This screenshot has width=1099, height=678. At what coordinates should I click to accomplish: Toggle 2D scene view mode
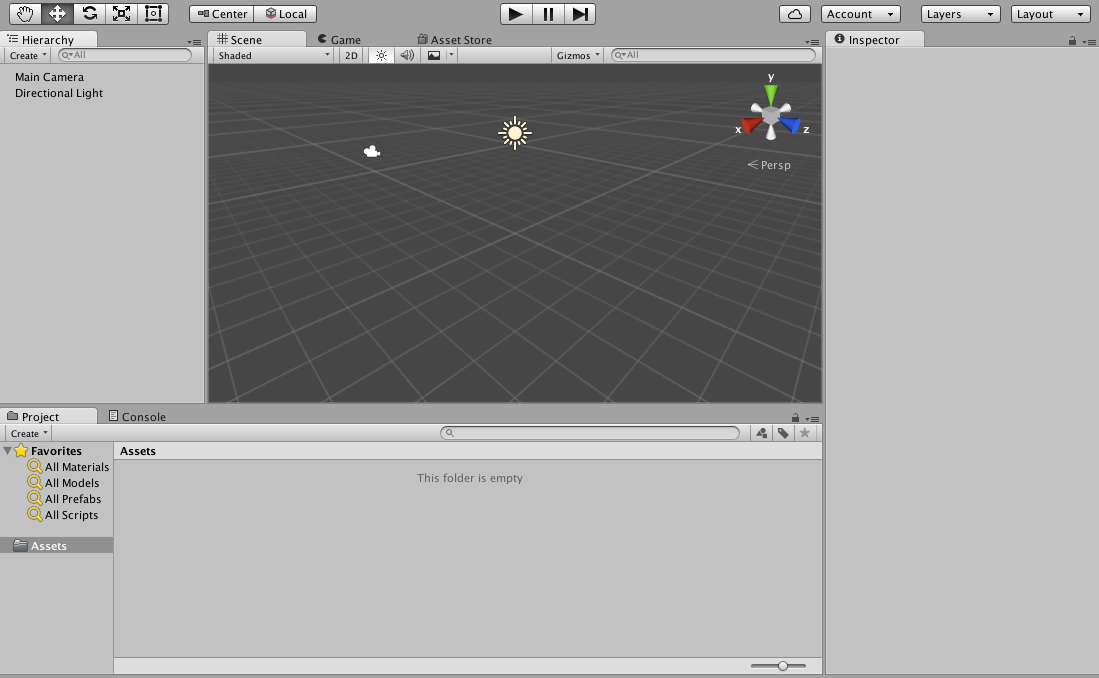[351, 55]
